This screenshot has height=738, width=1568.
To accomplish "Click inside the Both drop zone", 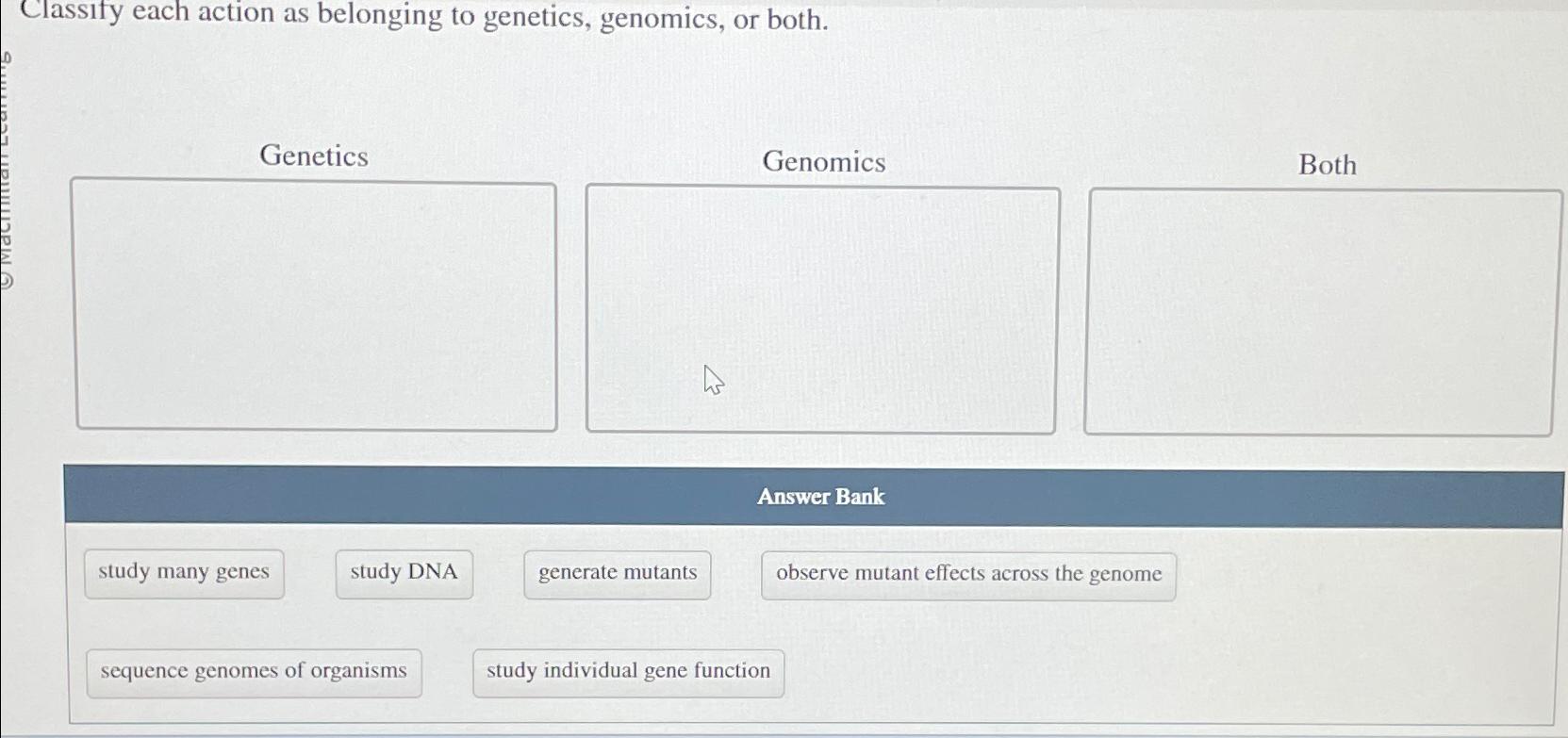I will click(x=1320, y=311).
